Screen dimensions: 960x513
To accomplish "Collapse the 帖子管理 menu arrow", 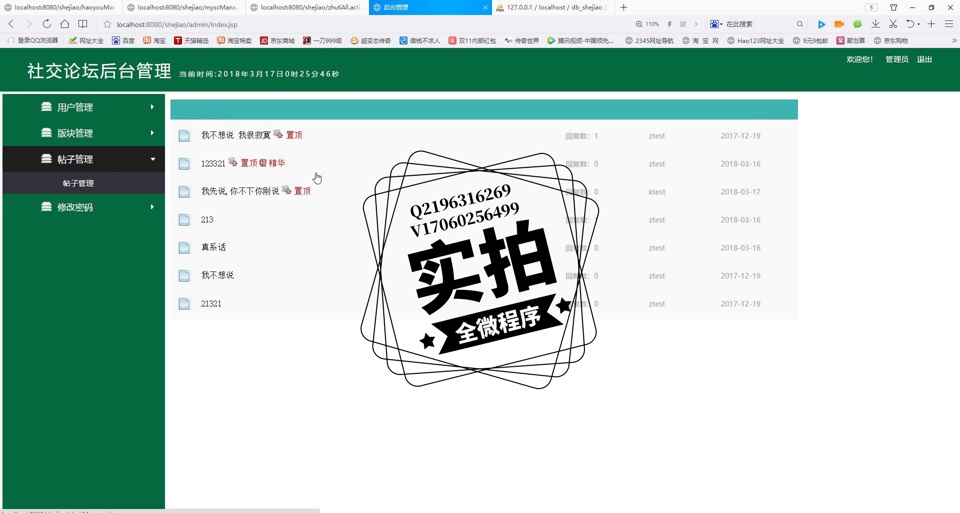I will point(152,159).
